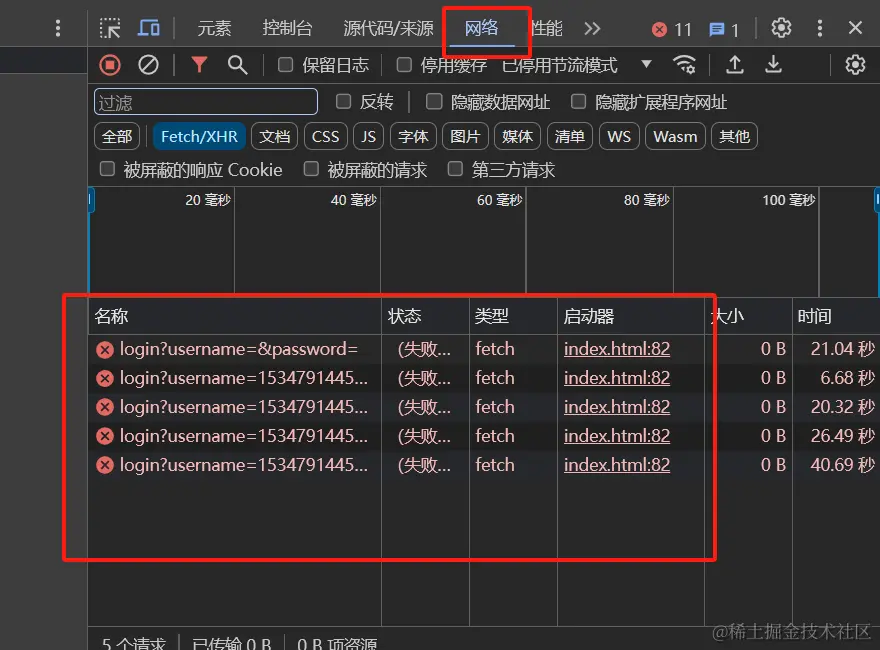
Task: Click the 20.32 秒 time cell
Action: click(842, 407)
